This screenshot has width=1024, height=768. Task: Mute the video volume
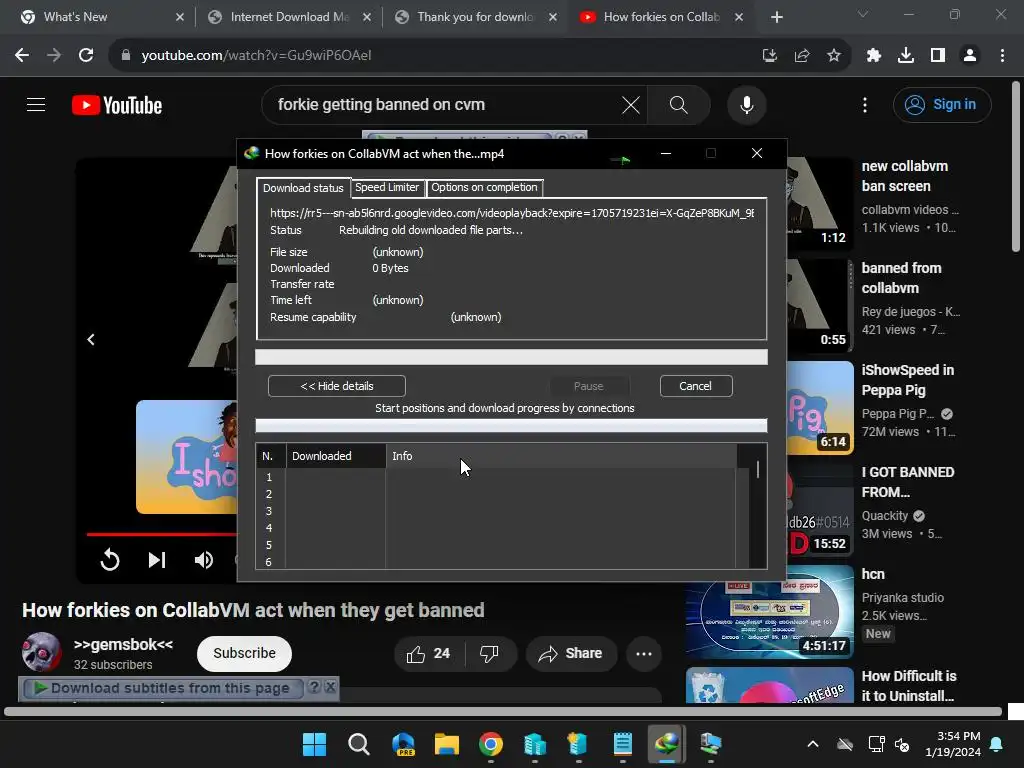tap(204, 560)
